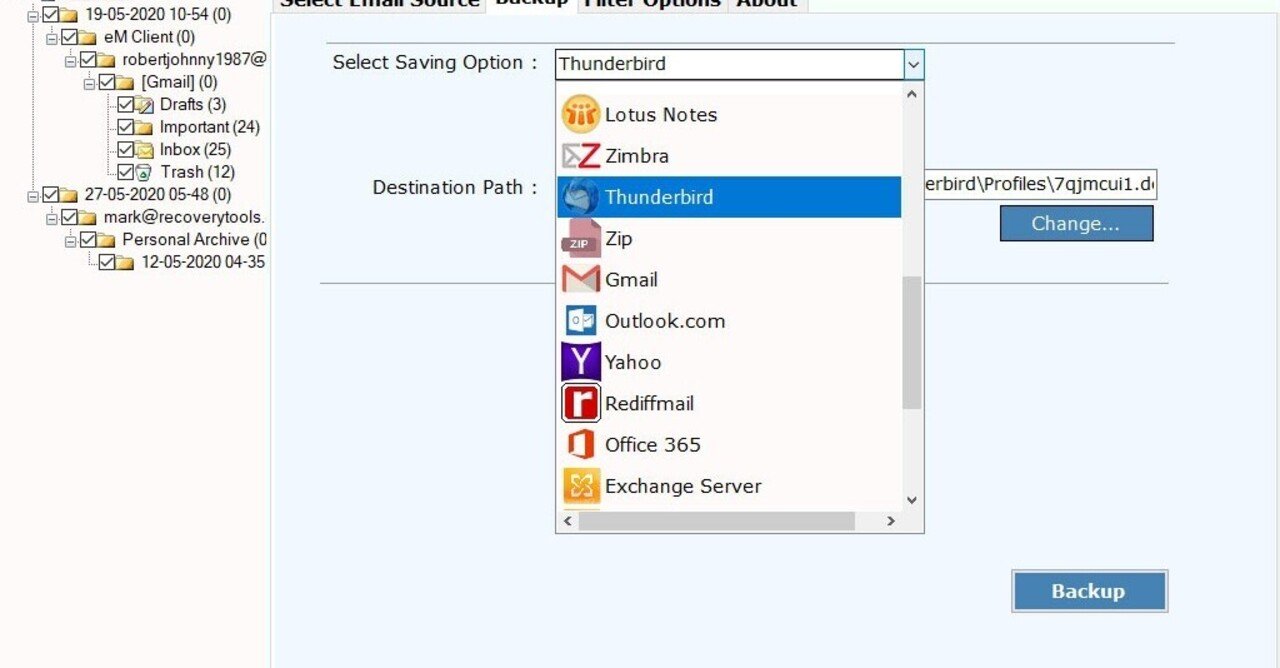
Task: Expand the Personal Archive folder node
Action: [71, 239]
